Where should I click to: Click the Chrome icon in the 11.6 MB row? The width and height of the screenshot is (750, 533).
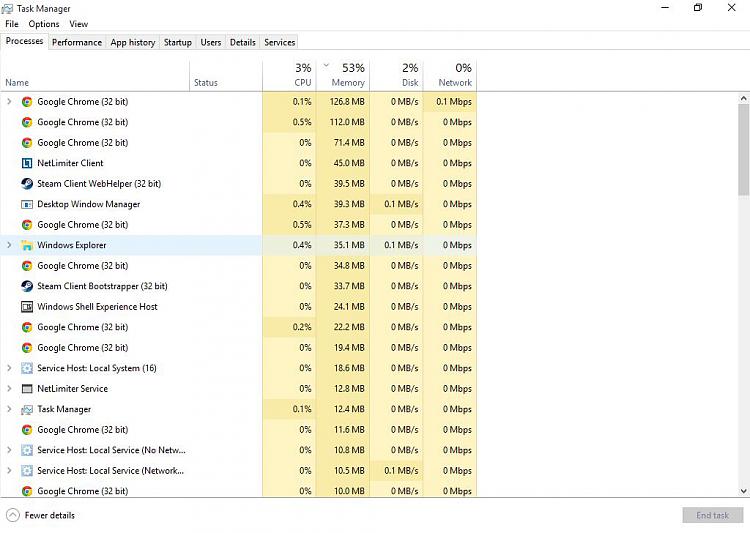point(27,430)
